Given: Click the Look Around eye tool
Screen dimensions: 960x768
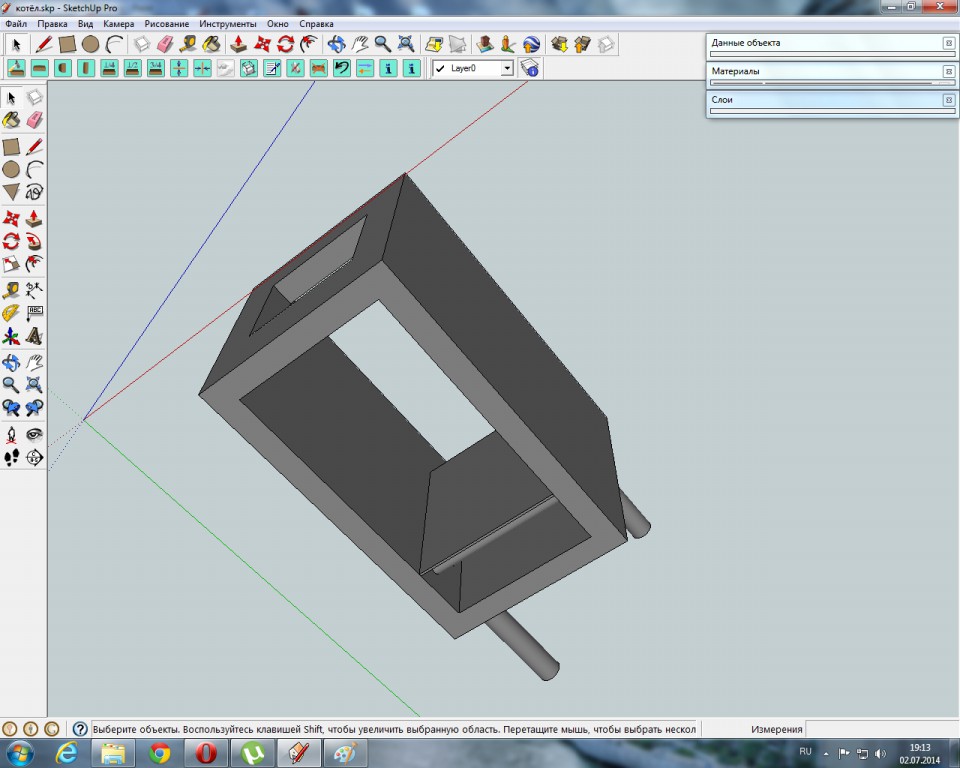Looking at the screenshot, I should point(34,434).
